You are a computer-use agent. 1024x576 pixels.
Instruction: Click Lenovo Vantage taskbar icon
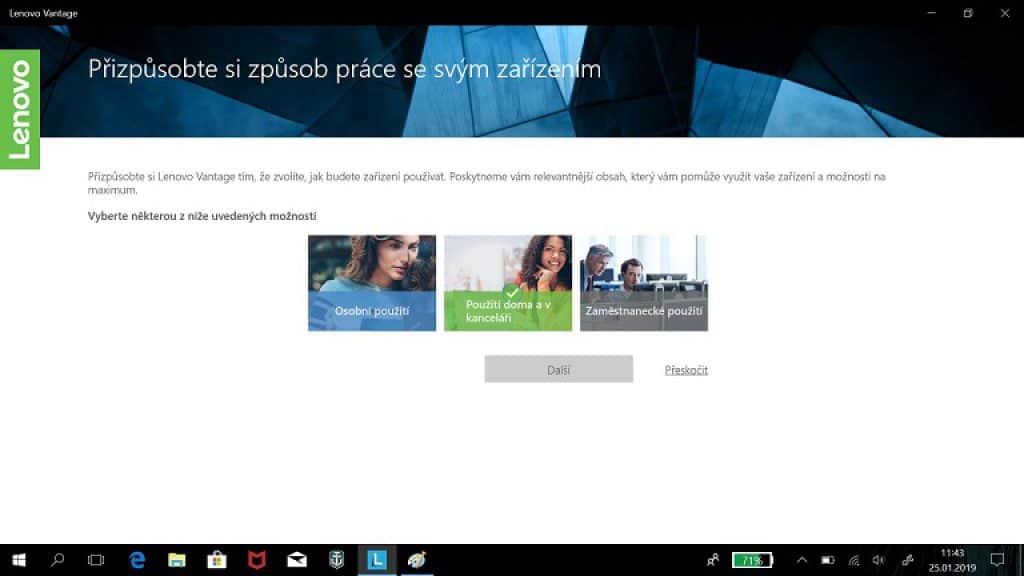377,560
